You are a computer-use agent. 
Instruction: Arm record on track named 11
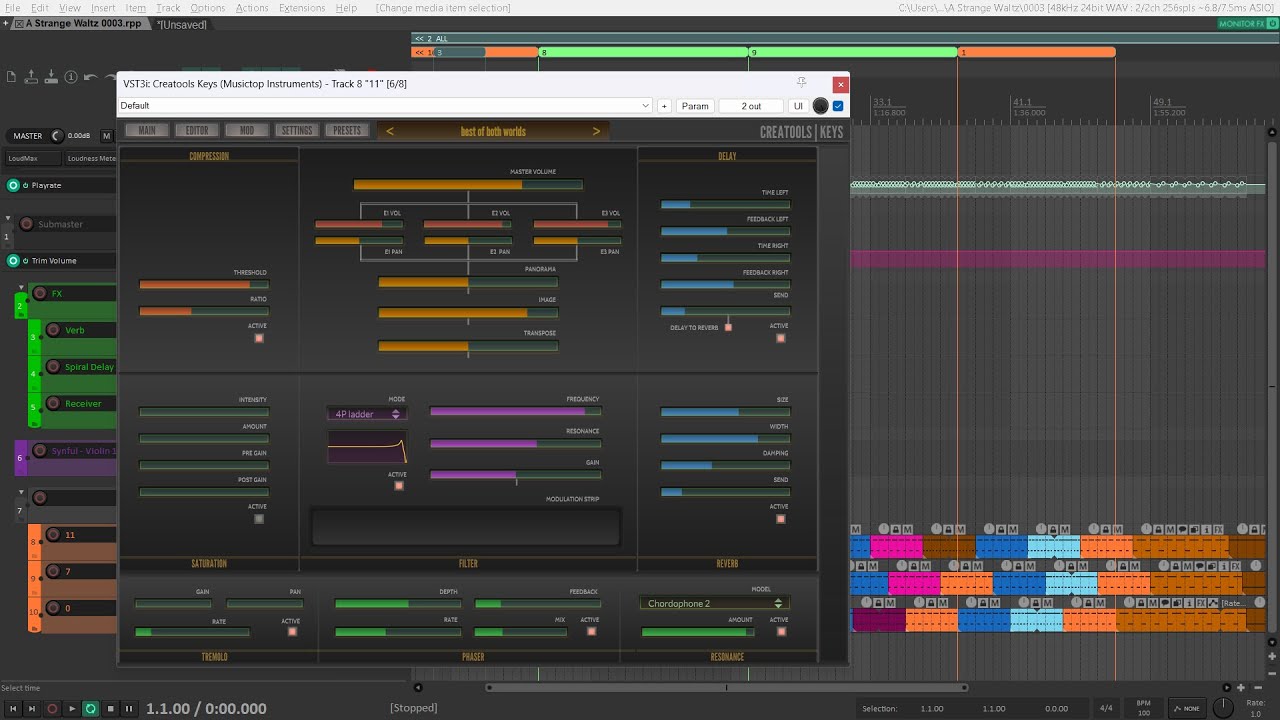click(x=53, y=535)
